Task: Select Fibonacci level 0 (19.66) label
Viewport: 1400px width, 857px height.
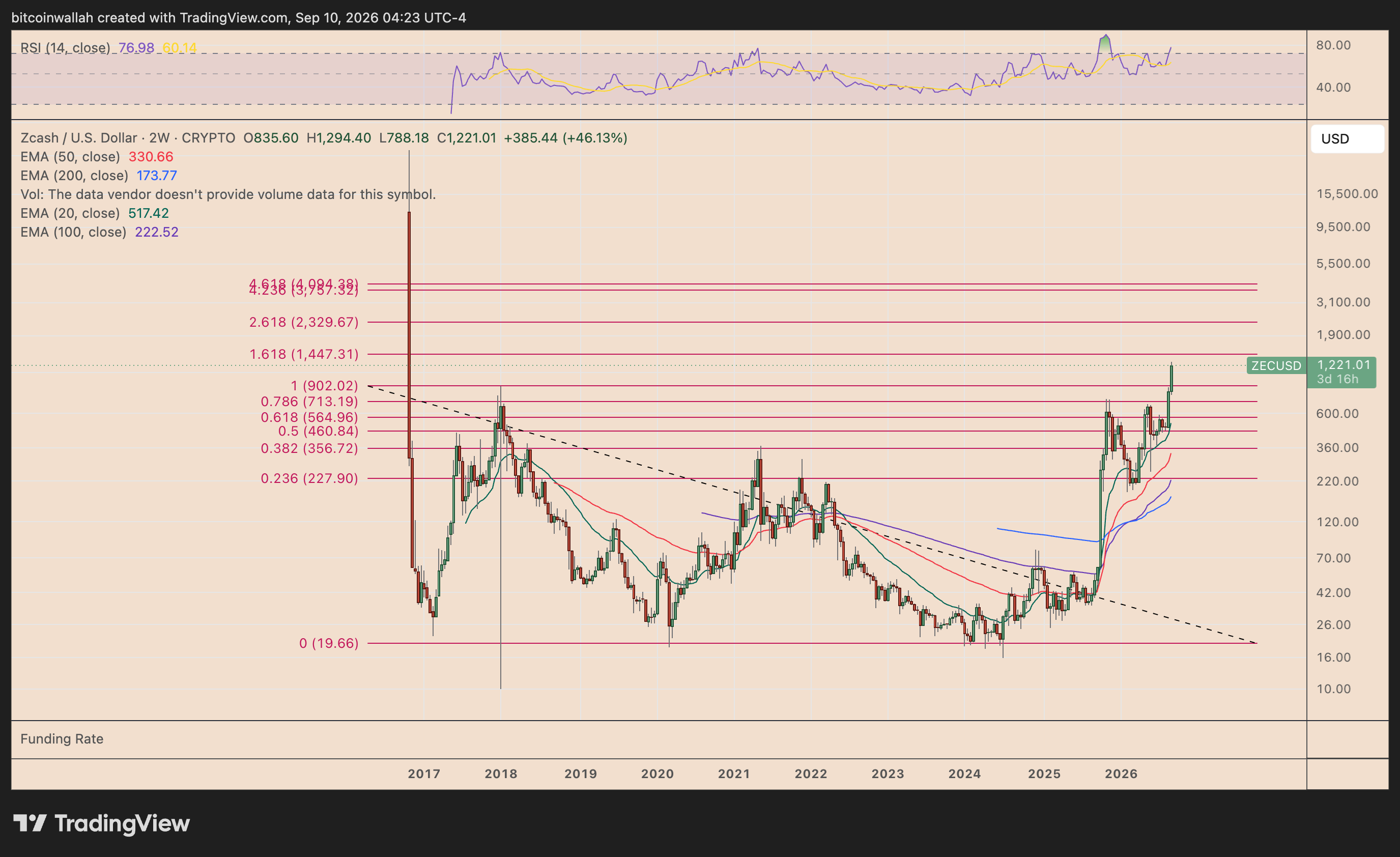Action: 329,643
